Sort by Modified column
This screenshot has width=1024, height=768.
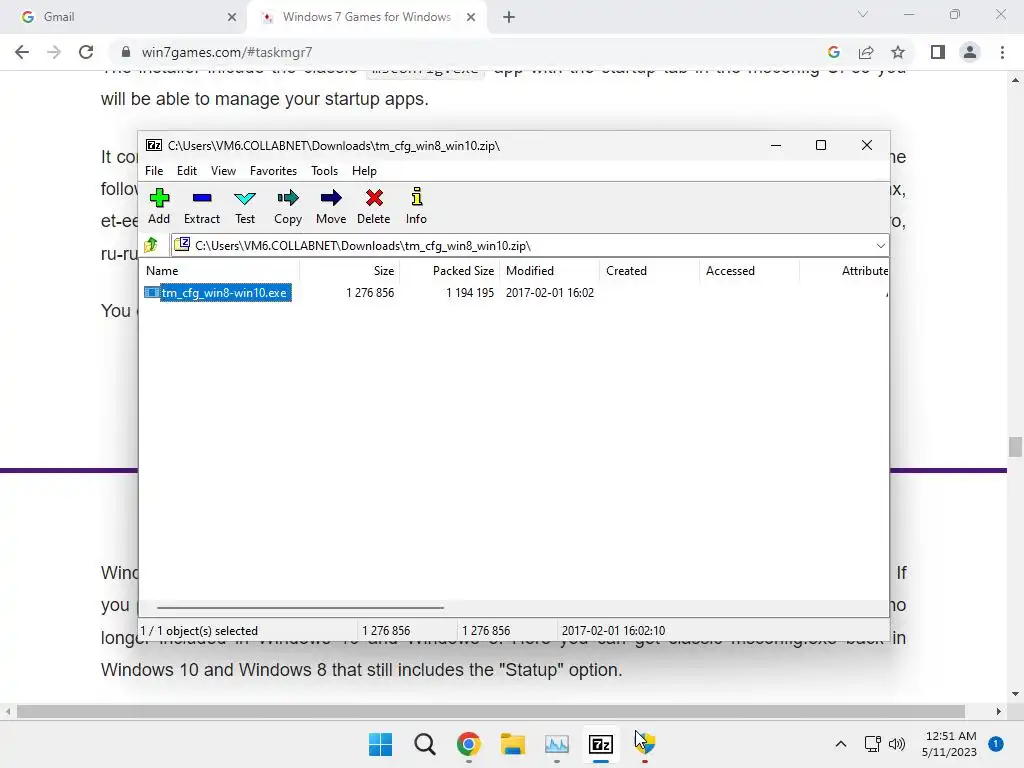click(550, 270)
